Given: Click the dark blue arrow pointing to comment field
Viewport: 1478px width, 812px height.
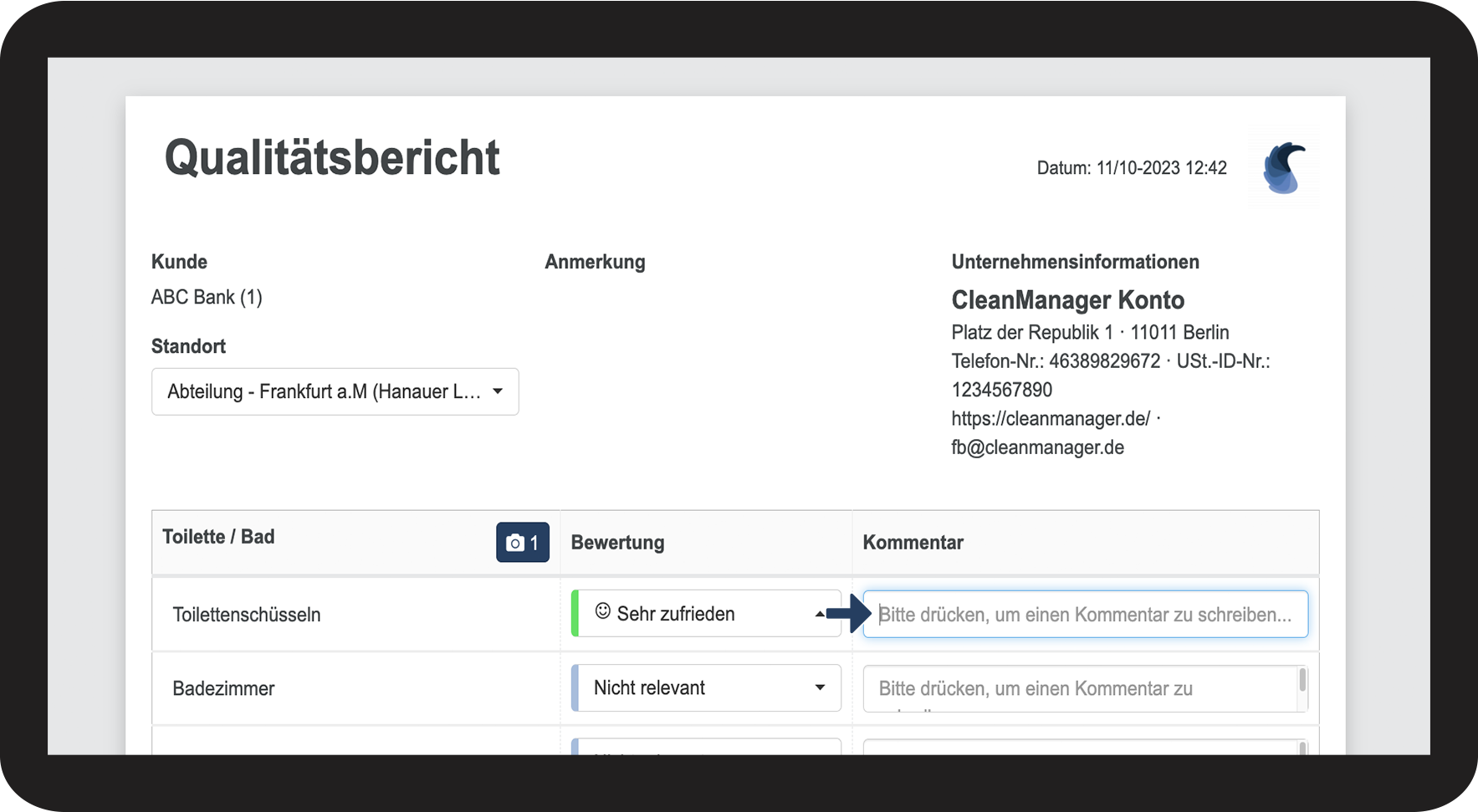Looking at the screenshot, I should point(849,614).
